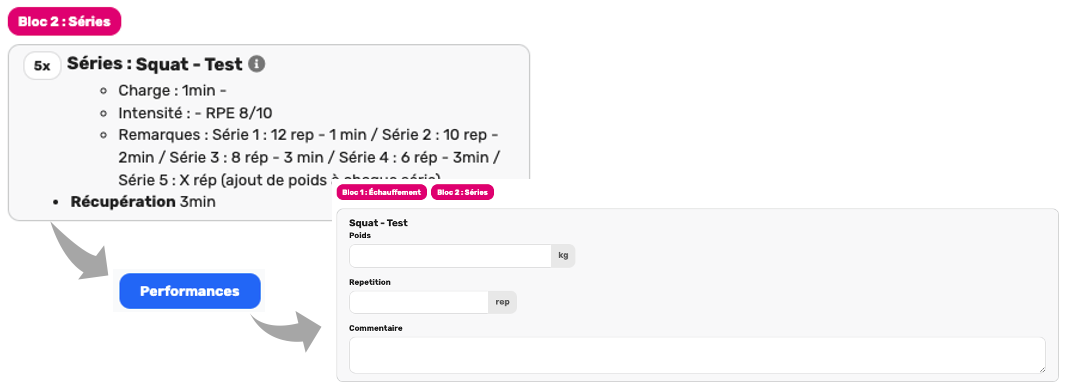Click the Commentaire textarea resize grip
Image resolution: width=1065 pixels, height=387 pixels.
tap(1041, 369)
